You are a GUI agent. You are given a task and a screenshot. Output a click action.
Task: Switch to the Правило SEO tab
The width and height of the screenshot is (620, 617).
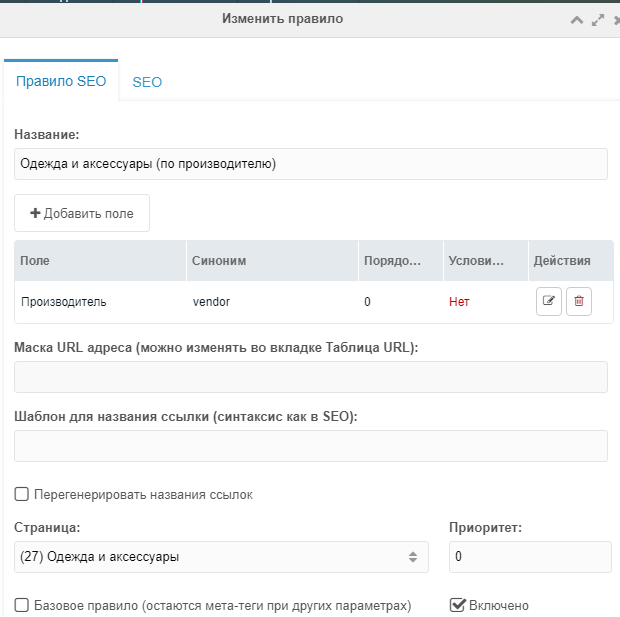pos(61,81)
